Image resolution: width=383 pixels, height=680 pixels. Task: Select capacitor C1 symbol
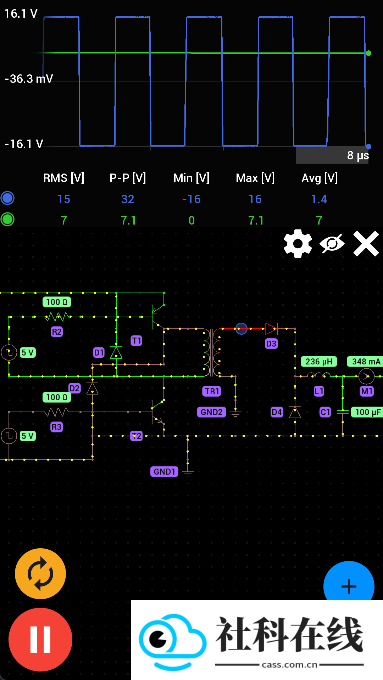343,412
